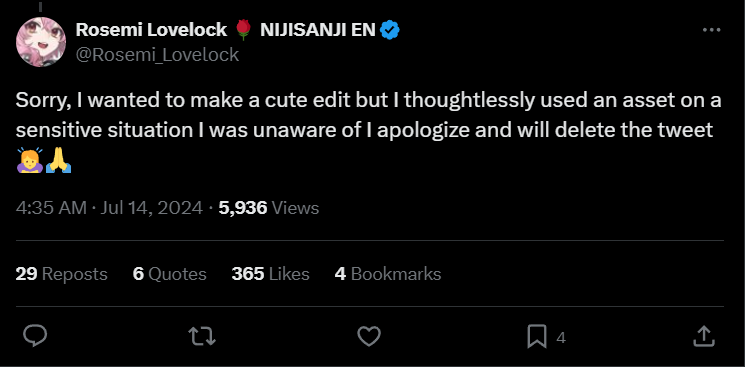Open the share icon menu
The height and width of the screenshot is (367, 745).
coord(704,336)
